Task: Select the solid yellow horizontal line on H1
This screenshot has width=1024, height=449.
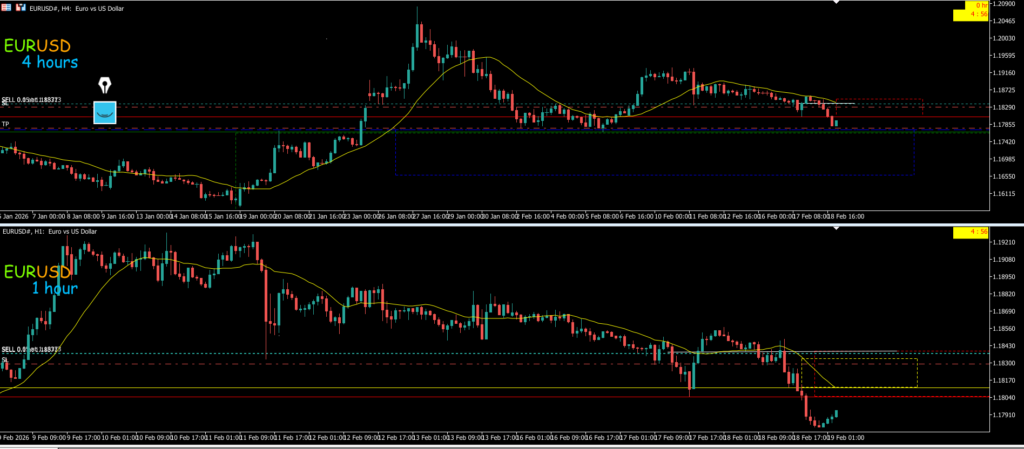Action: pyautogui.click(x=494, y=388)
